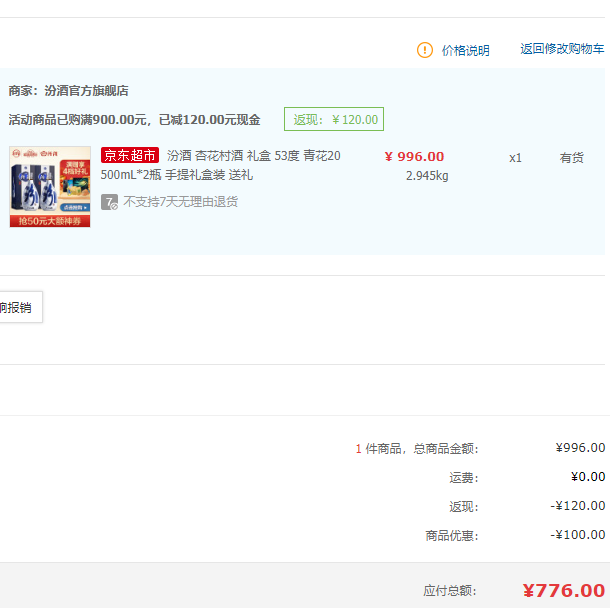Click the weight value 2.945kg
Viewport: 610px width, 608px height.
tap(427, 176)
